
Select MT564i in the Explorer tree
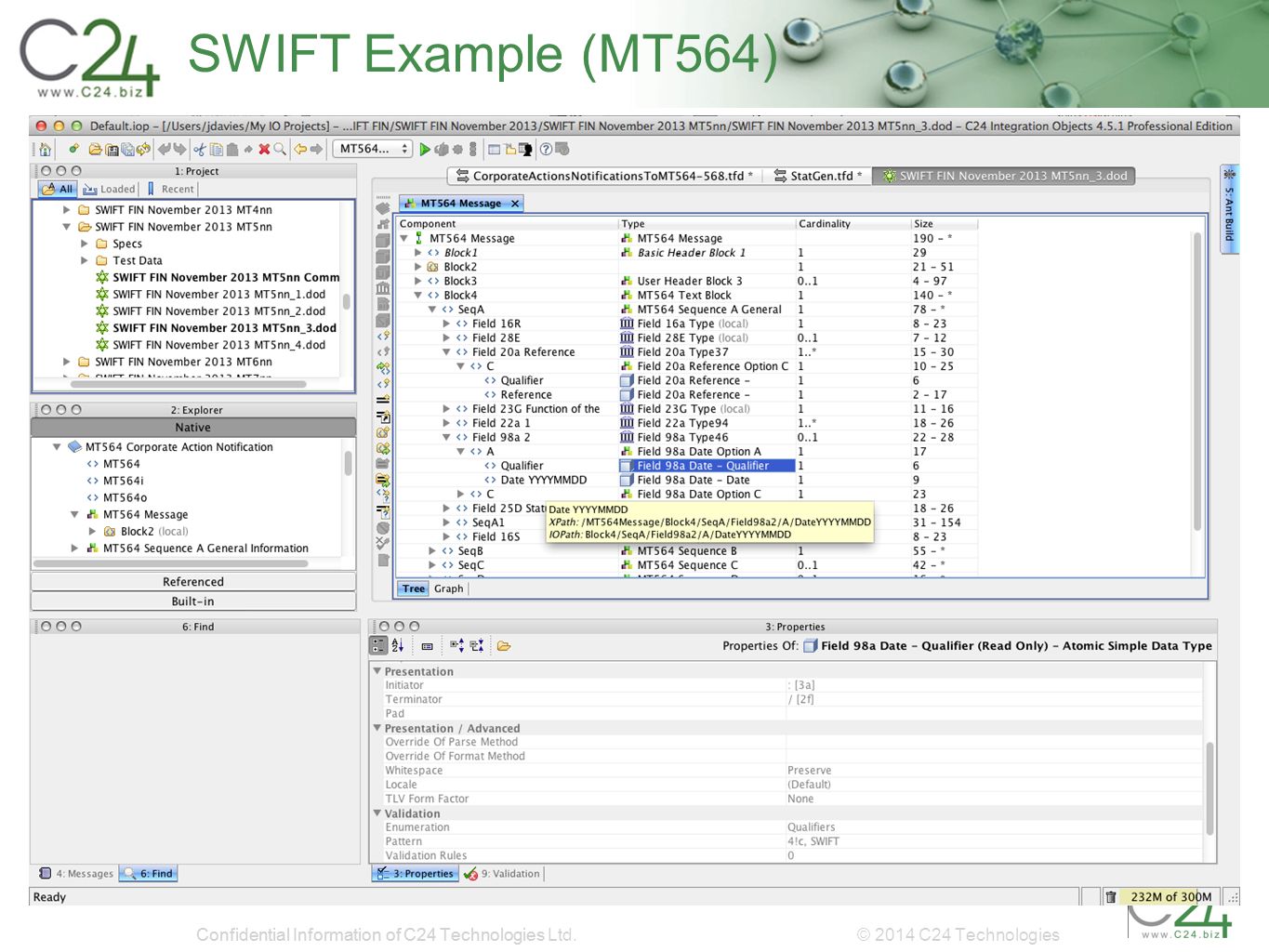tap(124, 481)
